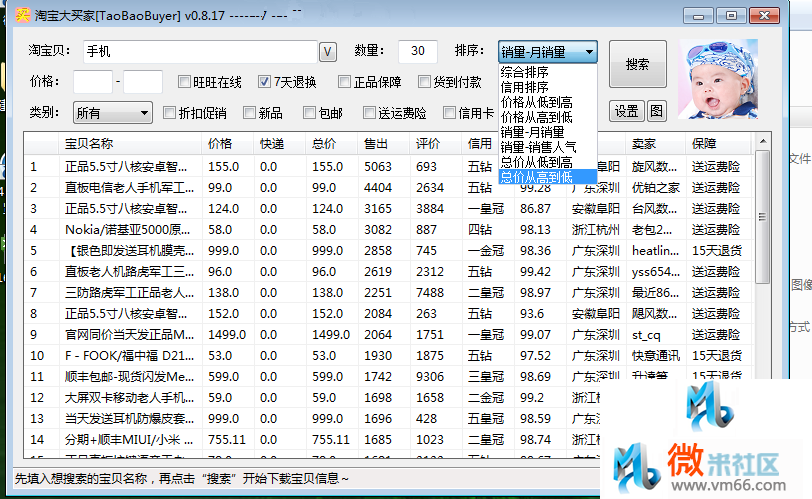
Task: Click seller name heatlin... cell
Action: click(655, 251)
